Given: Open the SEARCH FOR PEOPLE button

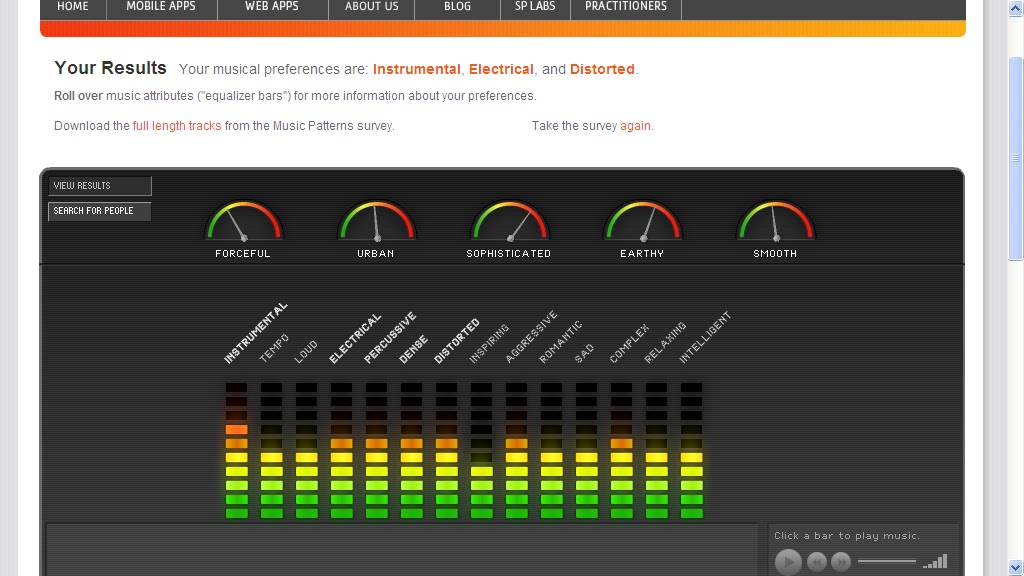Looking at the screenshot, I should 99,211.
